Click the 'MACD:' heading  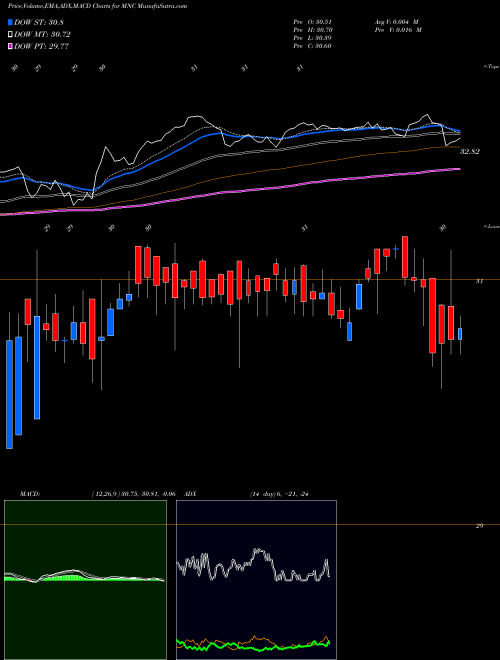(29, 494)
